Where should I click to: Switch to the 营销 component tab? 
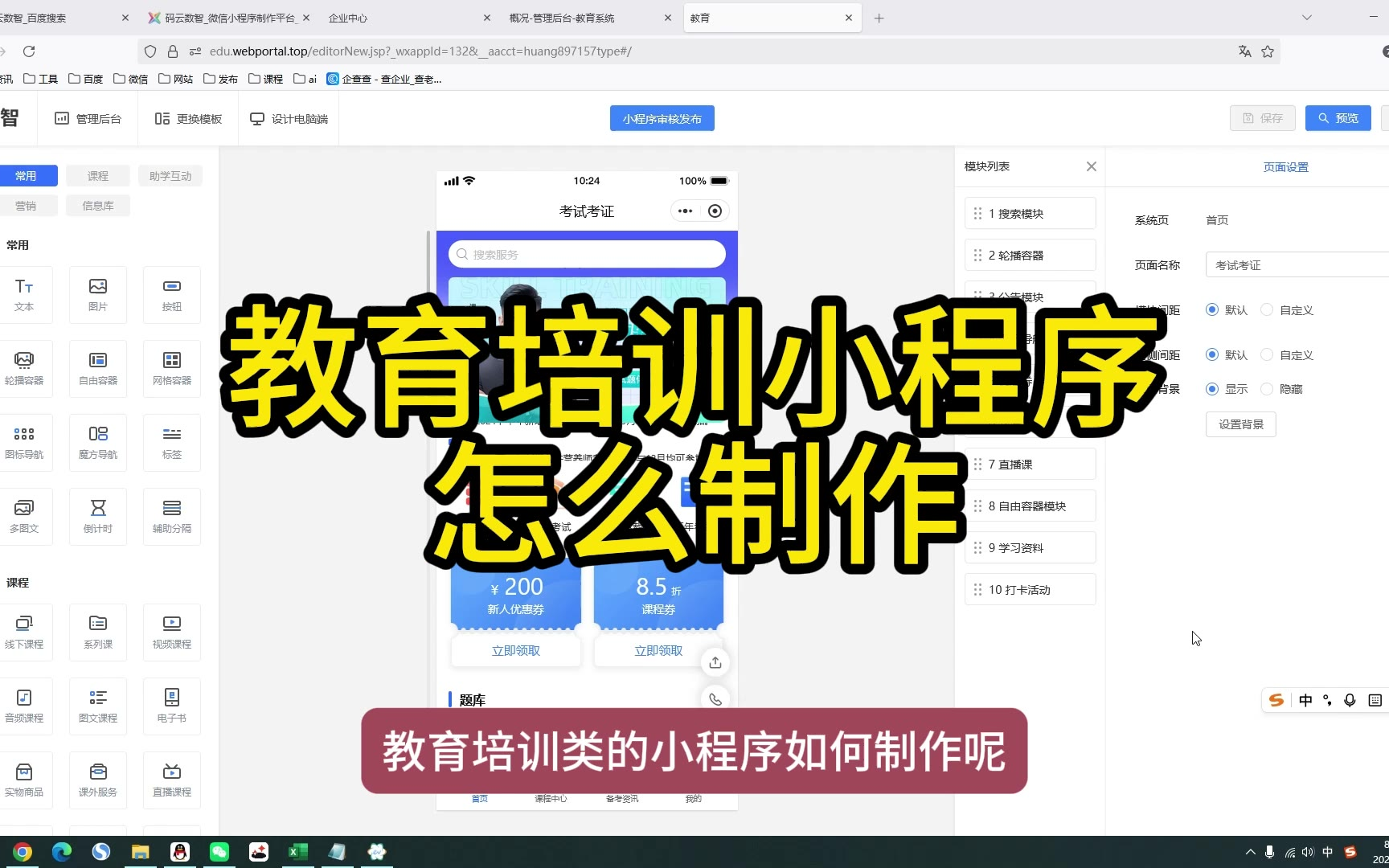(x=26, y=206)
